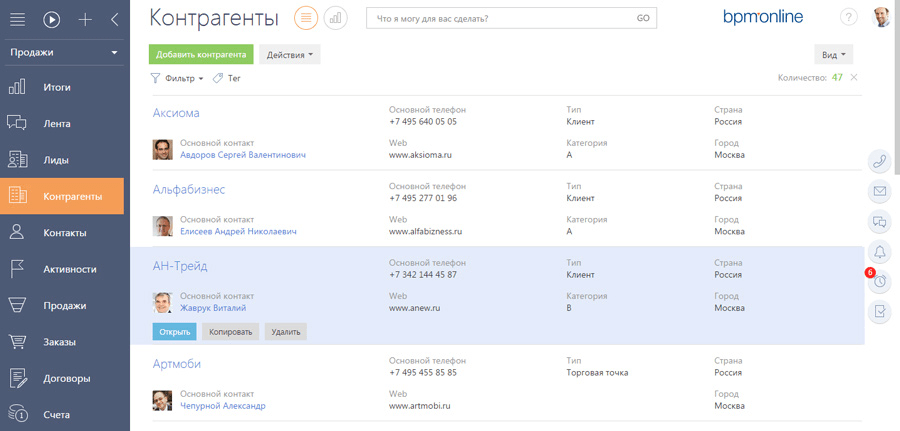Open the АН-Трейд account link
The height and width of the screenshot is (431, 900).
(180, 266)
